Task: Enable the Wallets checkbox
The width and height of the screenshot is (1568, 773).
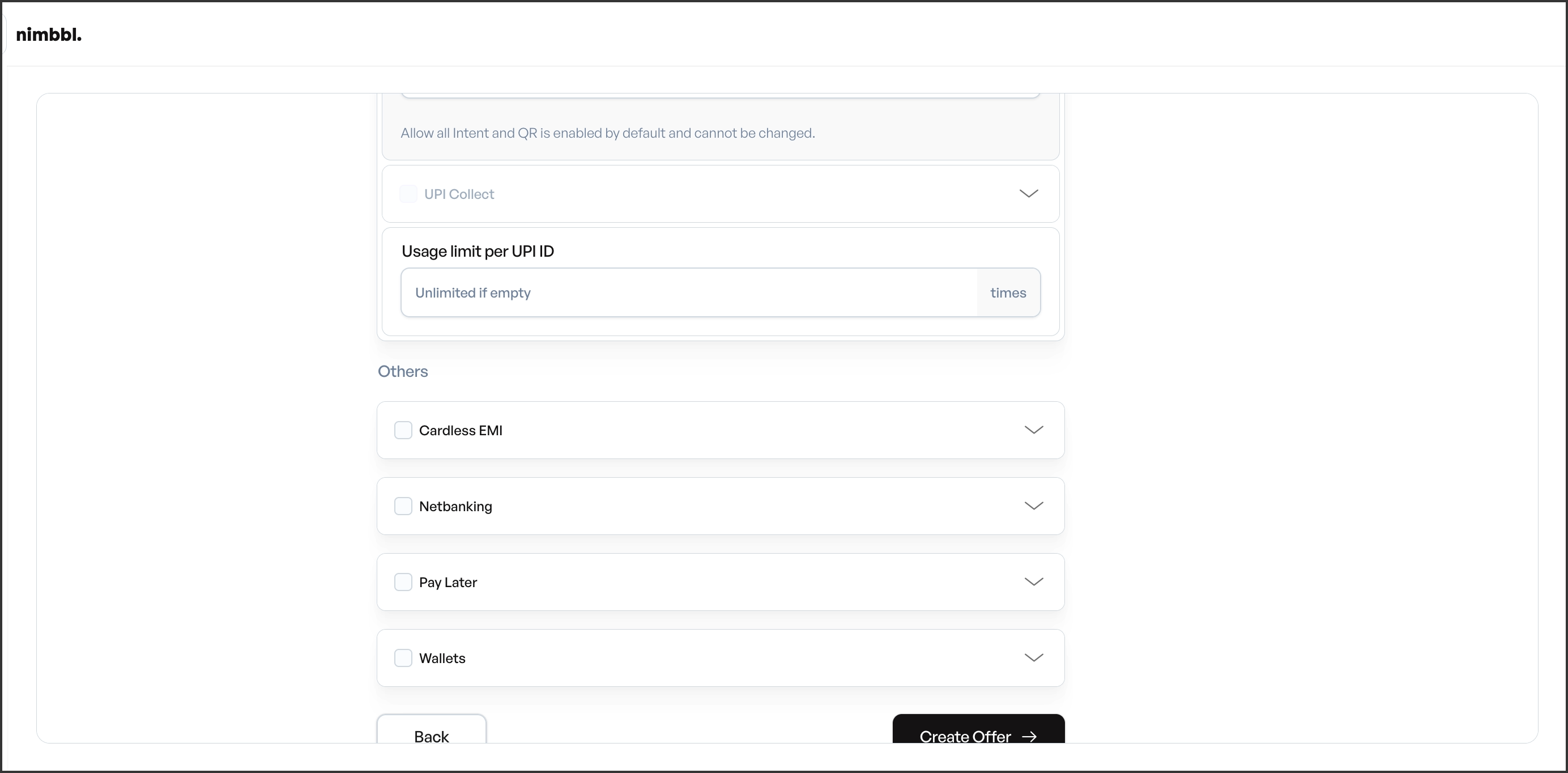Action: (403, 658)
